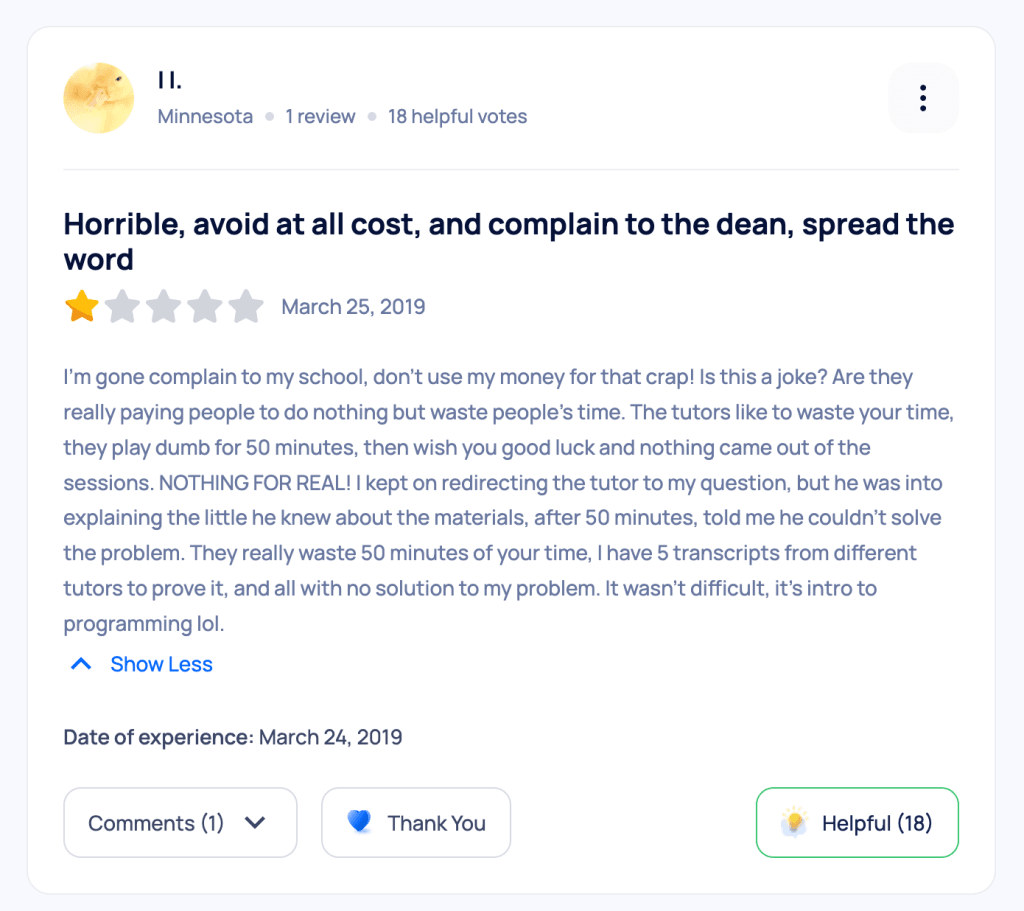
Task: Toggle the second star rating
Action: tap(122, 307)
